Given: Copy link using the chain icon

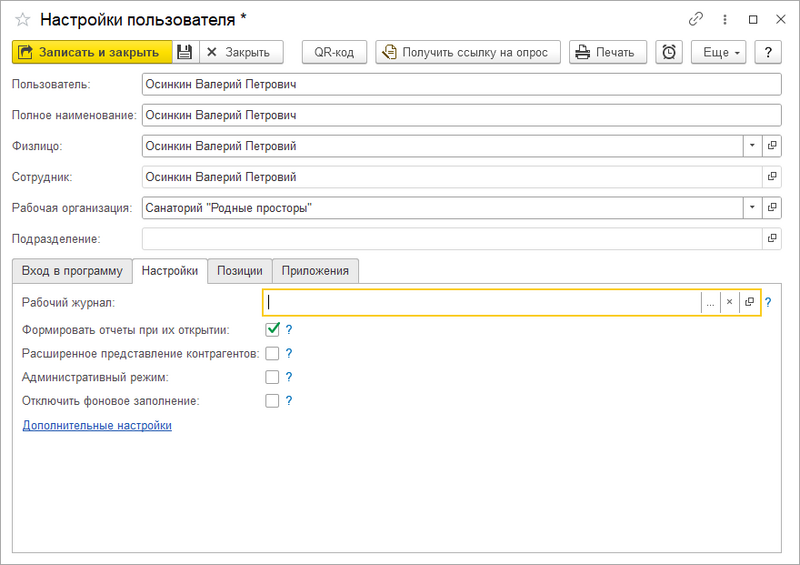Looking at the screenshot, I should pos(696,19).
